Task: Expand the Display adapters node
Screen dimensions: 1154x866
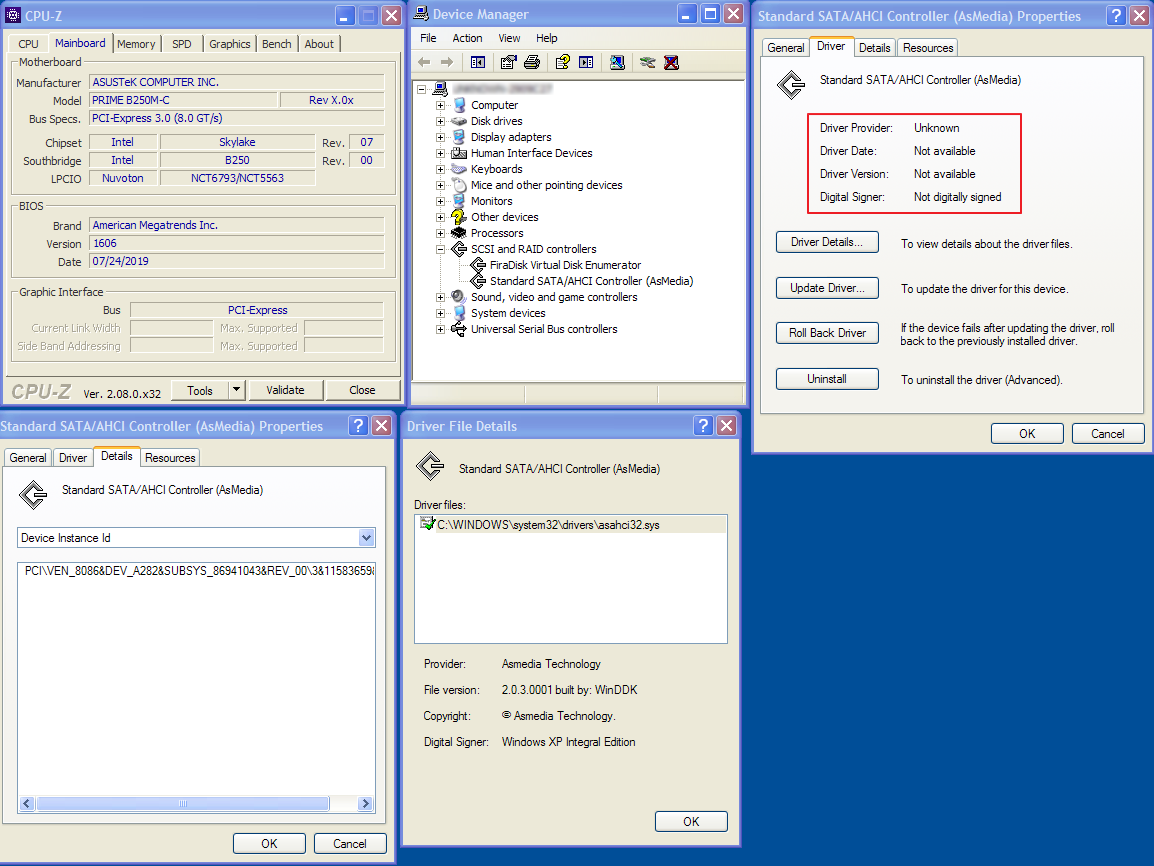Action: (x=440, y=137)
